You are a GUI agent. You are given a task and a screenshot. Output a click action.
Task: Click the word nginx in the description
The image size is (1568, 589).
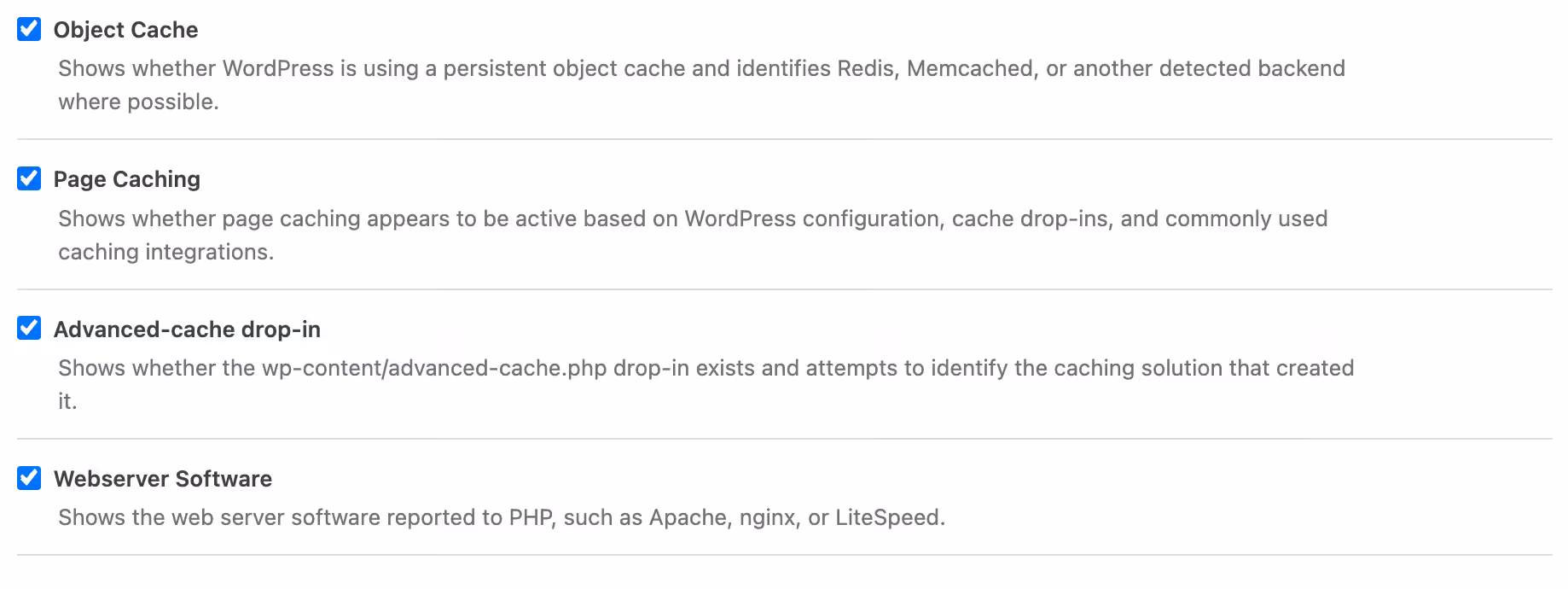tap(767, 518)
